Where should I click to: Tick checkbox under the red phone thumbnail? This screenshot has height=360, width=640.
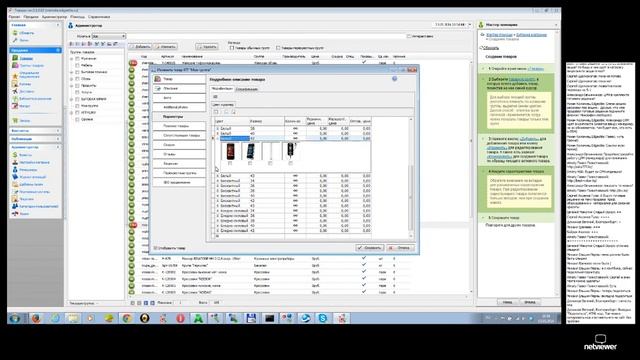point(230,163)
